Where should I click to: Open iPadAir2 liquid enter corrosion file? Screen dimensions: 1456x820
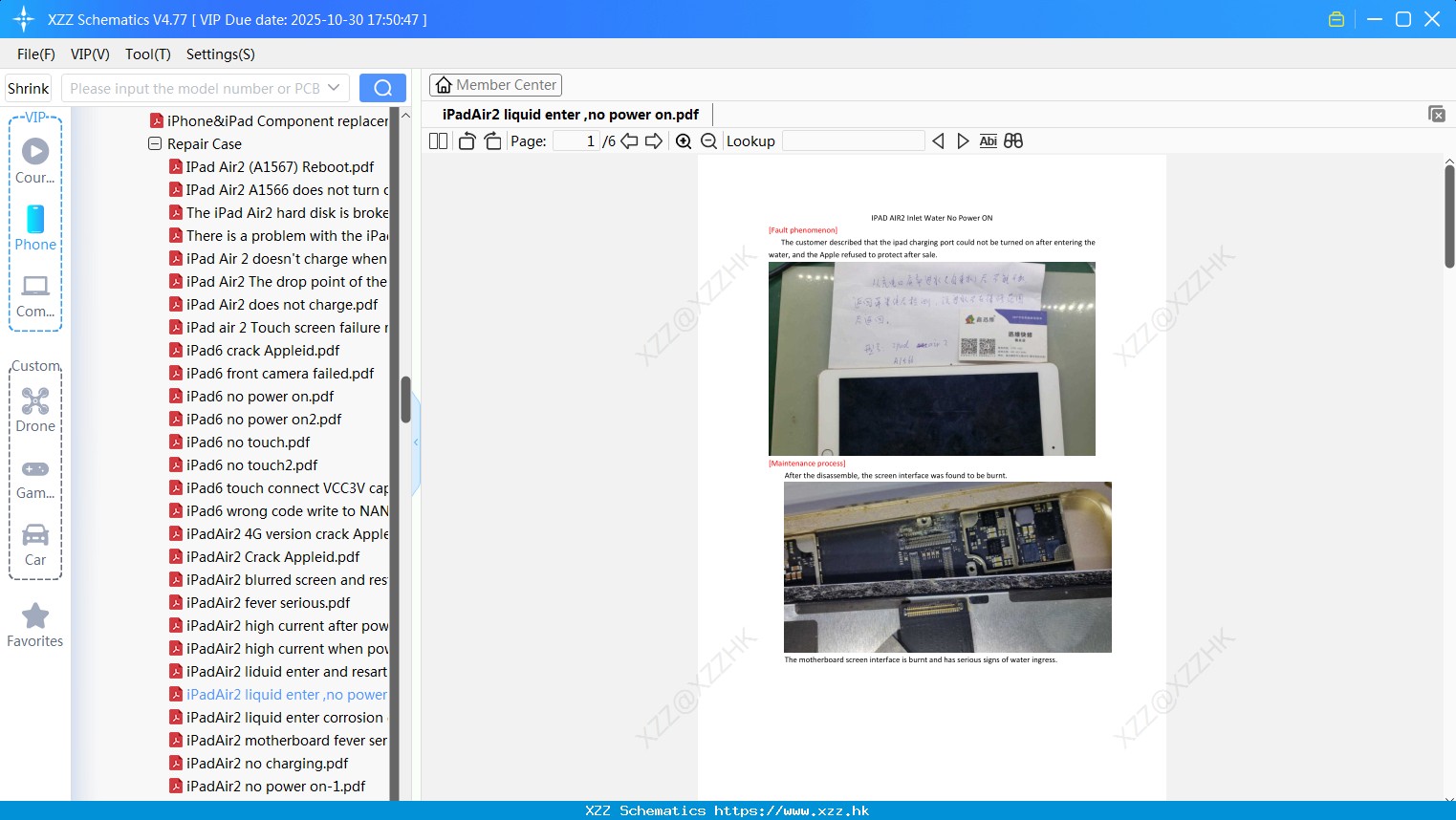[279, 718]
